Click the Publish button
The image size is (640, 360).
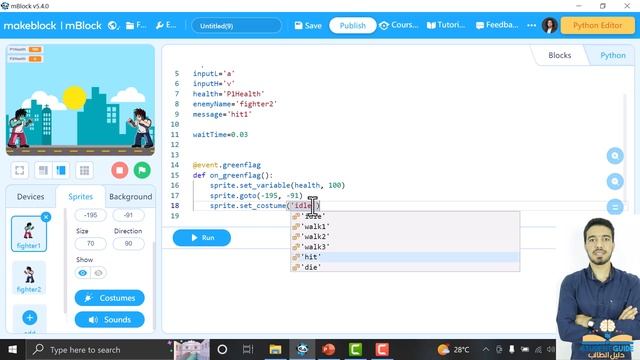[x=353, y=25]
